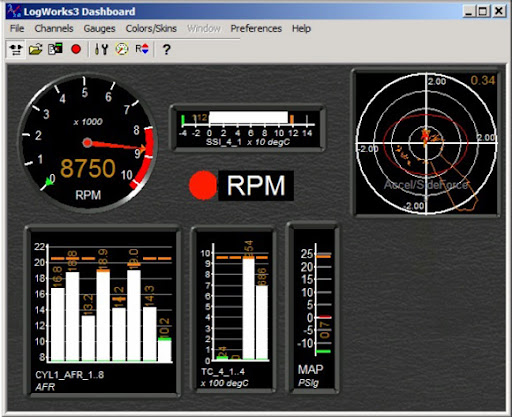Open the Channels menu
This screenshot has height=417, width=512.
[x=54, y=29]
